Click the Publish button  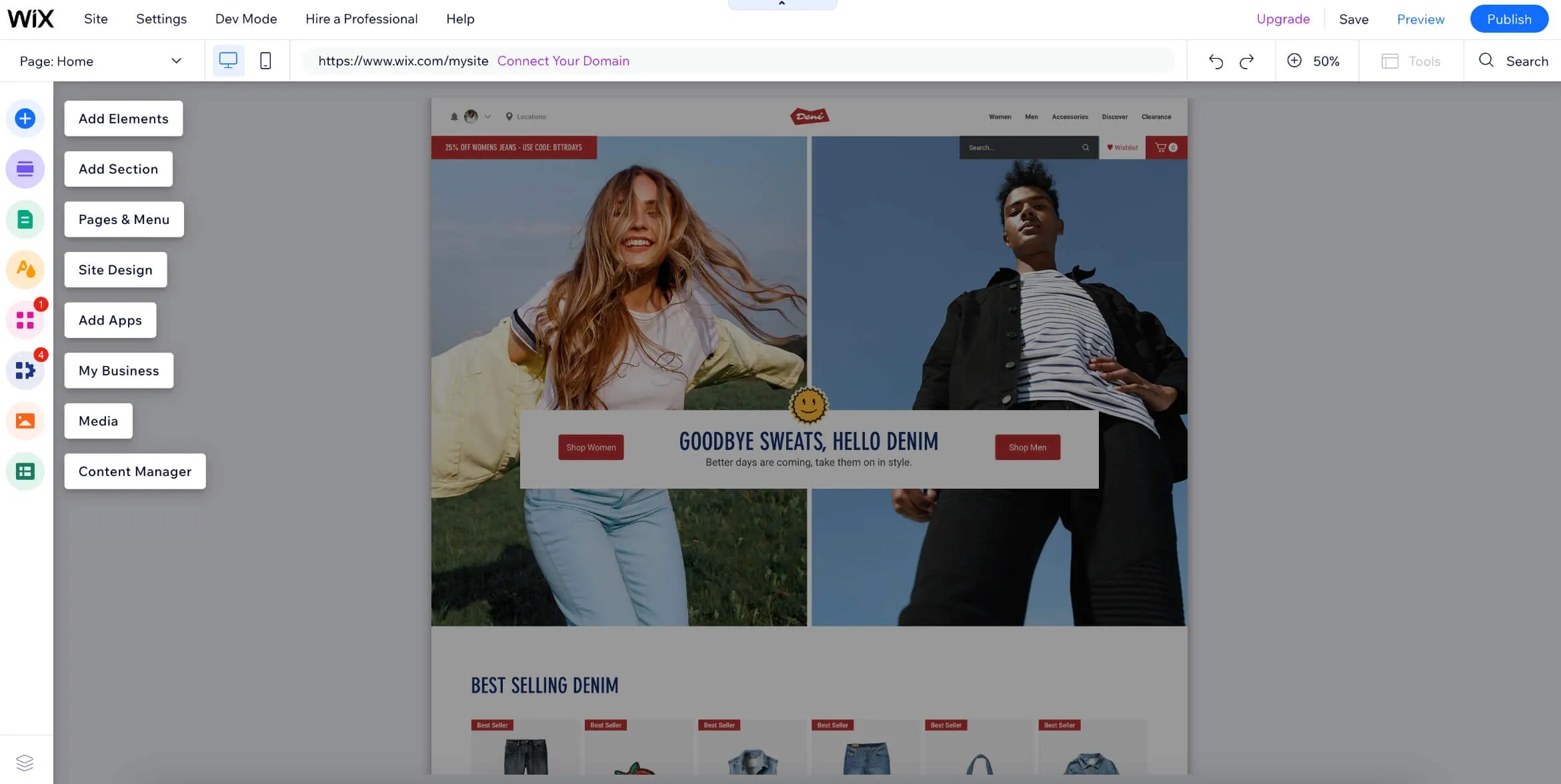1509,19
